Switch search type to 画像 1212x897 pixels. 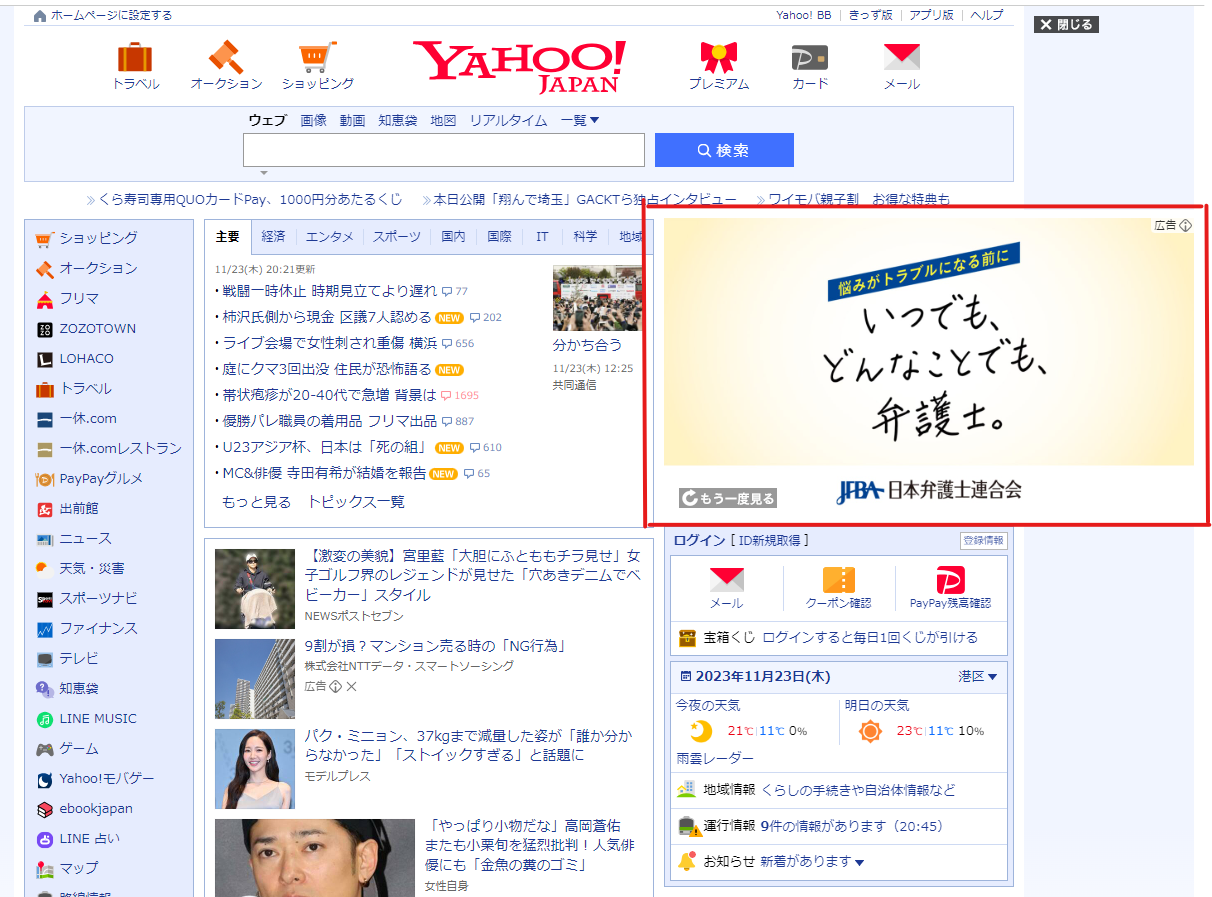tap(313, 120)
